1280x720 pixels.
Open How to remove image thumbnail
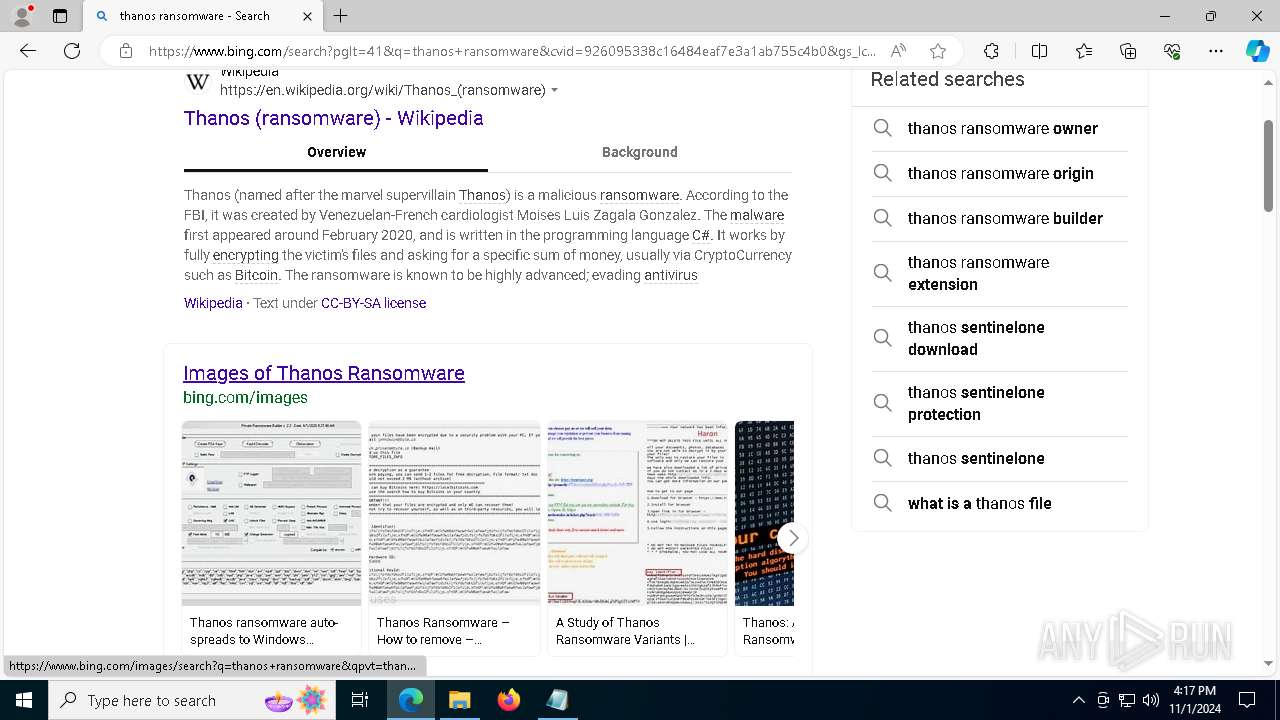click(x=454, y=513)
